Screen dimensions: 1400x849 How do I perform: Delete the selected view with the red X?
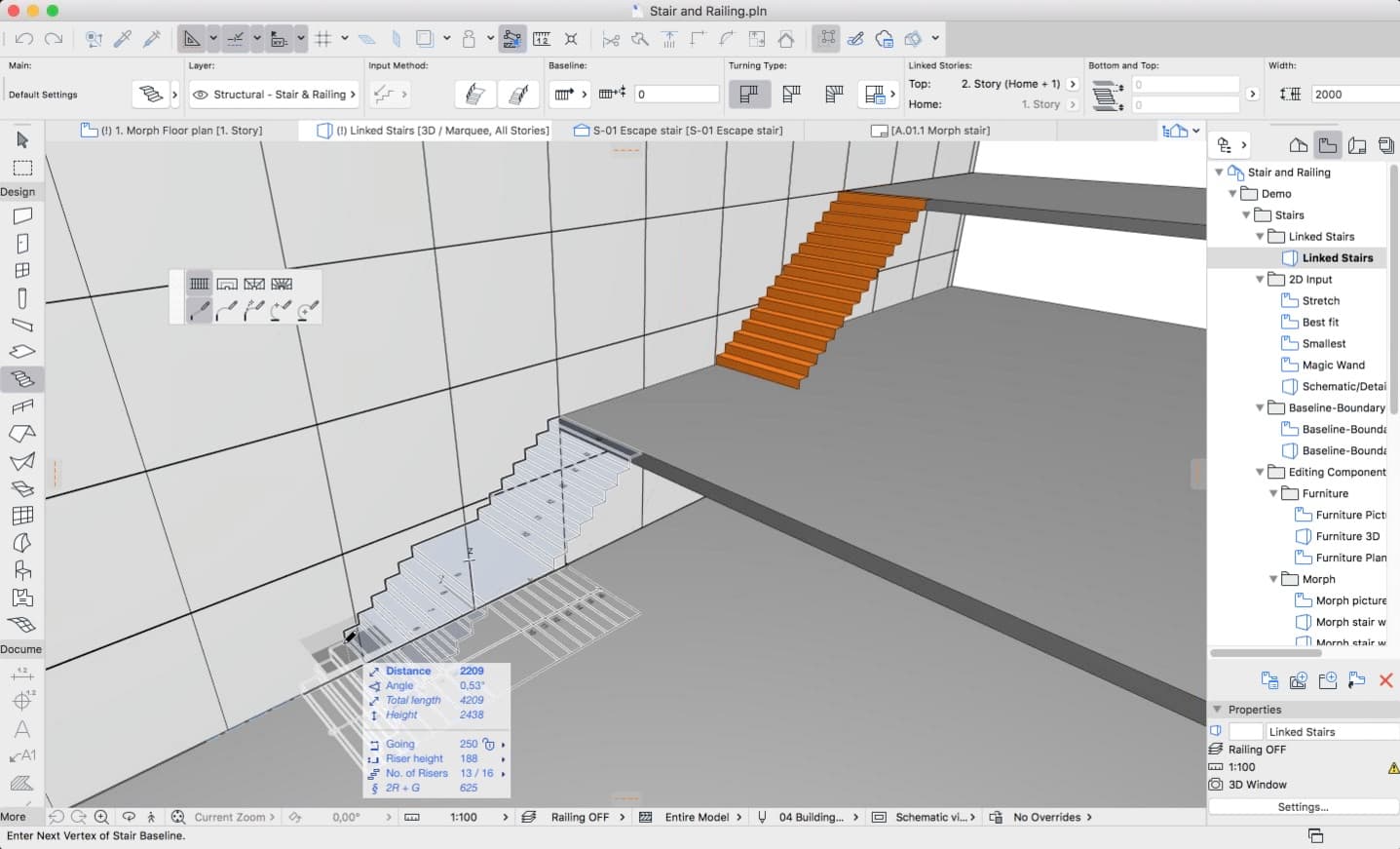pos(1385,680)
